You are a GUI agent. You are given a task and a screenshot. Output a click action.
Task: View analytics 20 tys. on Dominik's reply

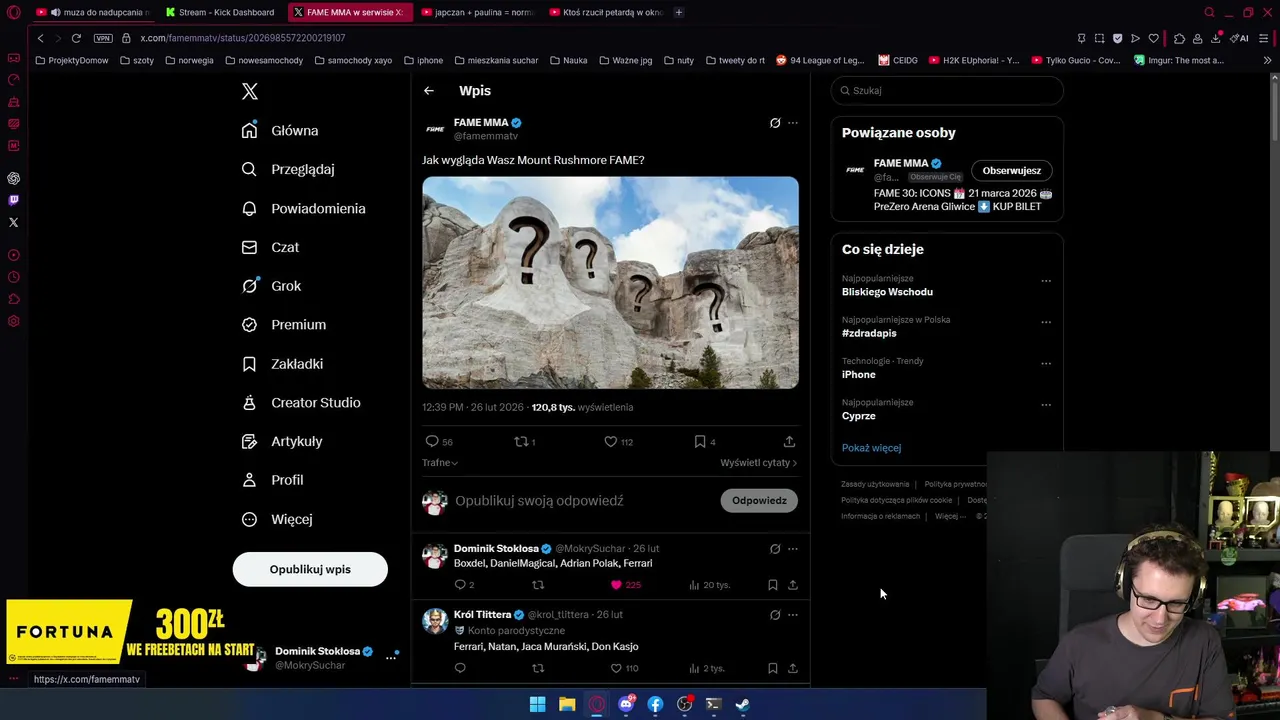(x=709, y=585)
